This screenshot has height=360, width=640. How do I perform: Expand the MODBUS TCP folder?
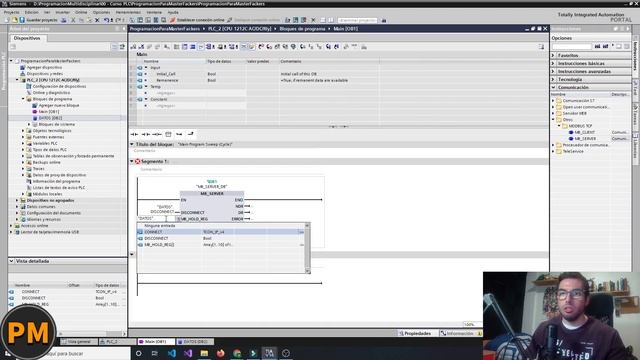coord(560,126)
